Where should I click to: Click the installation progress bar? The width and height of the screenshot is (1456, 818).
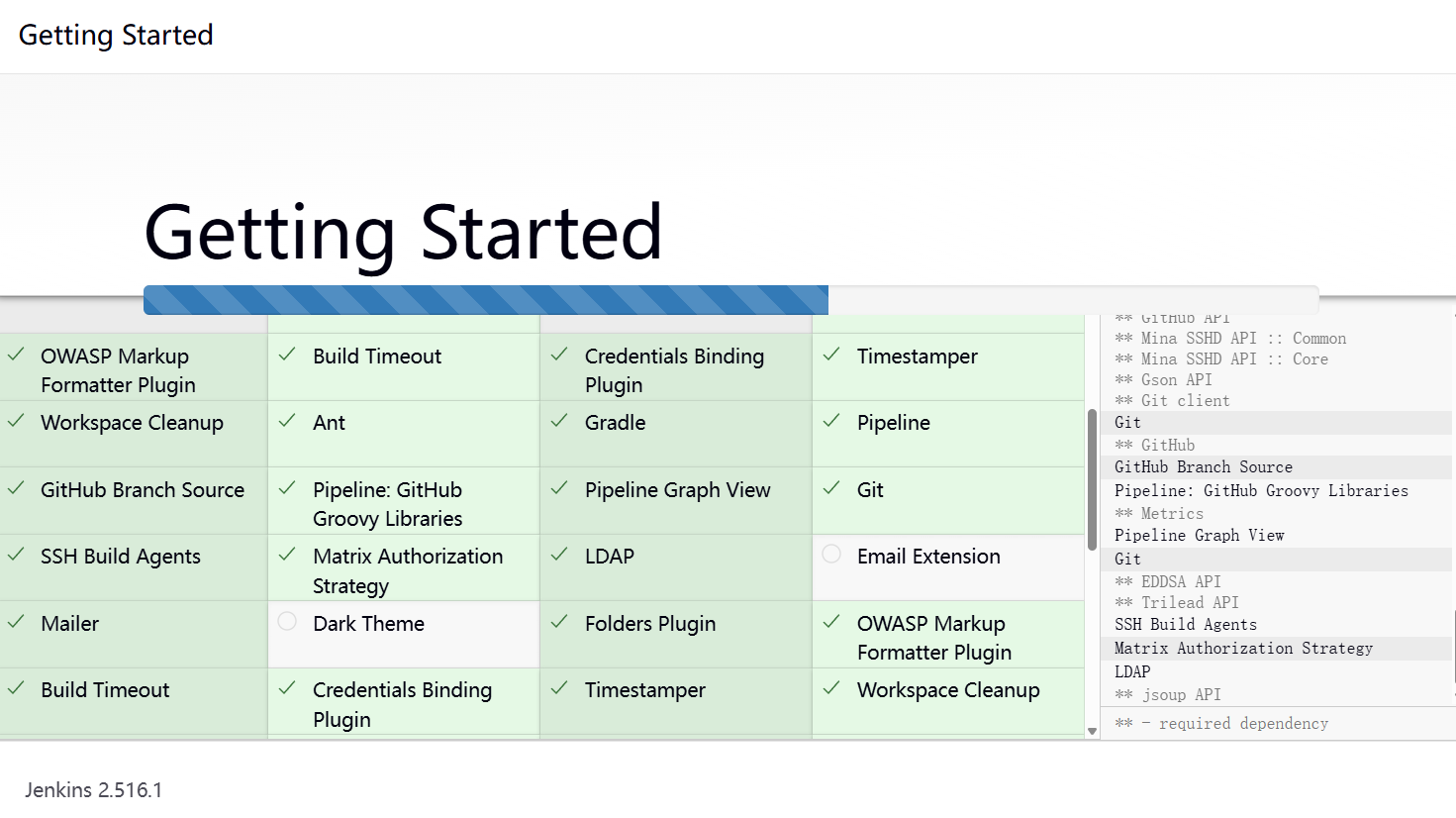pos(731,300)
